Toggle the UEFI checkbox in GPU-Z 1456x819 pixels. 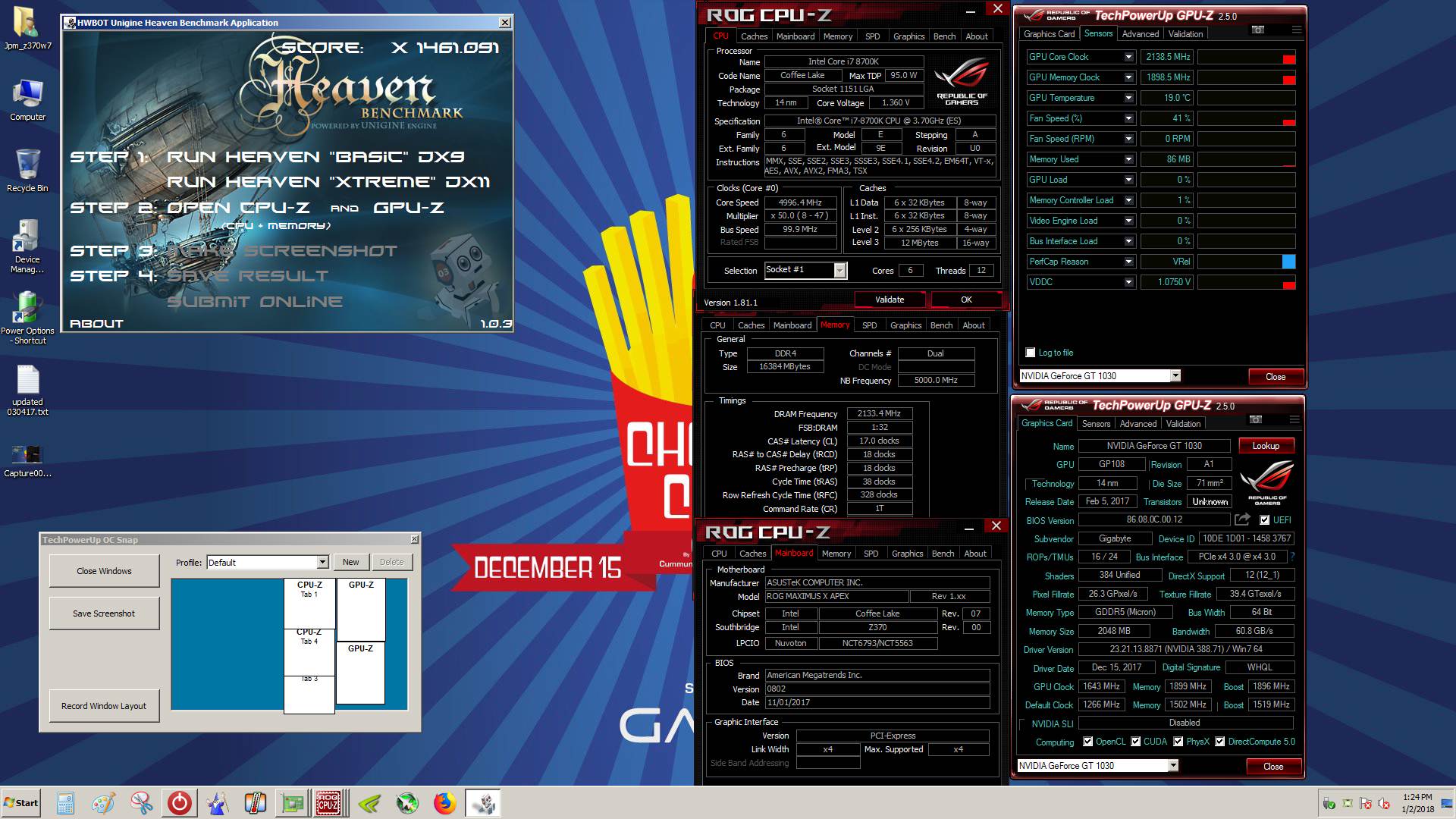(1264, 520)
